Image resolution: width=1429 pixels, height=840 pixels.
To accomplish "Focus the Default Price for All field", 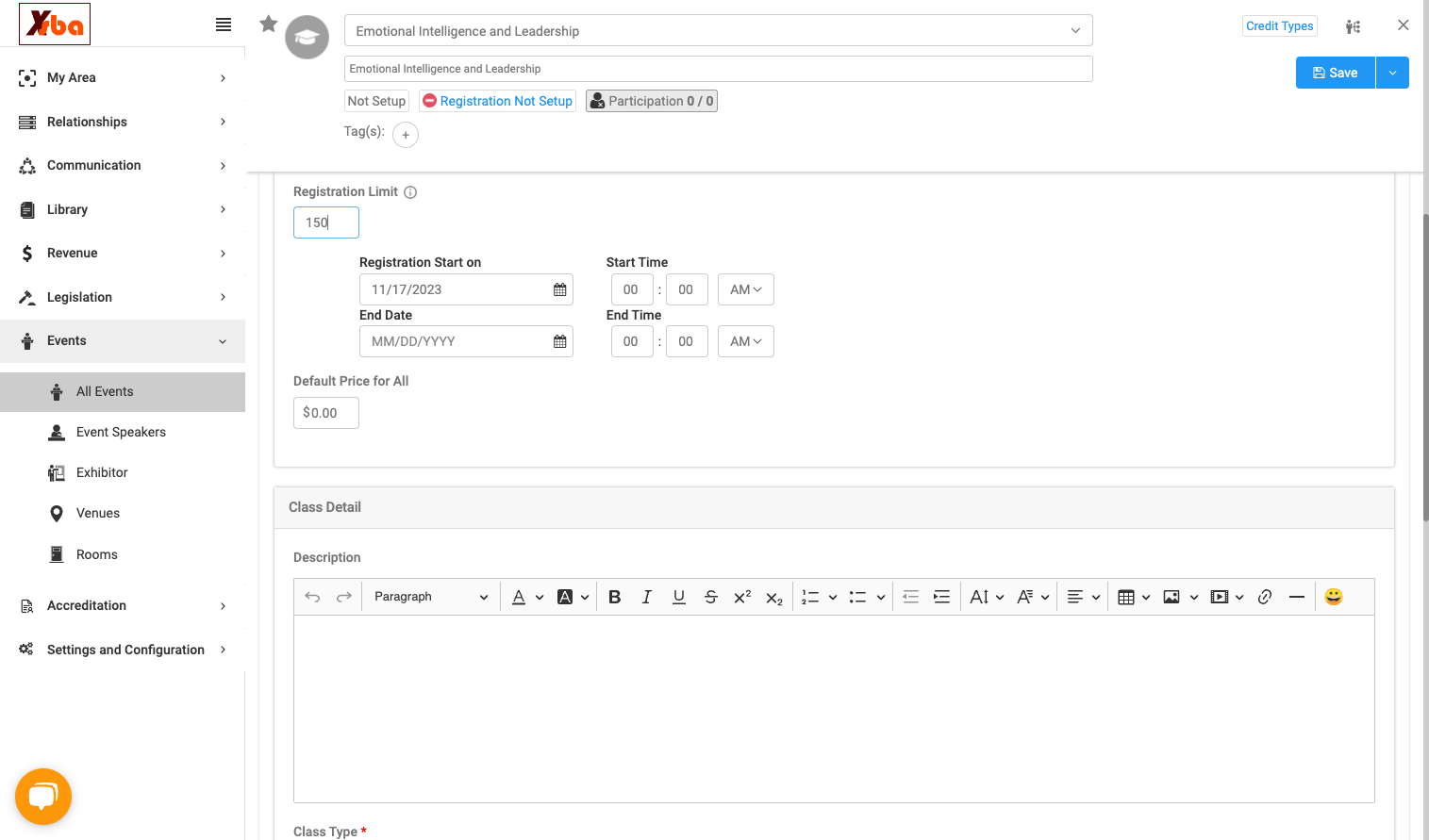I will coord(326,413).
